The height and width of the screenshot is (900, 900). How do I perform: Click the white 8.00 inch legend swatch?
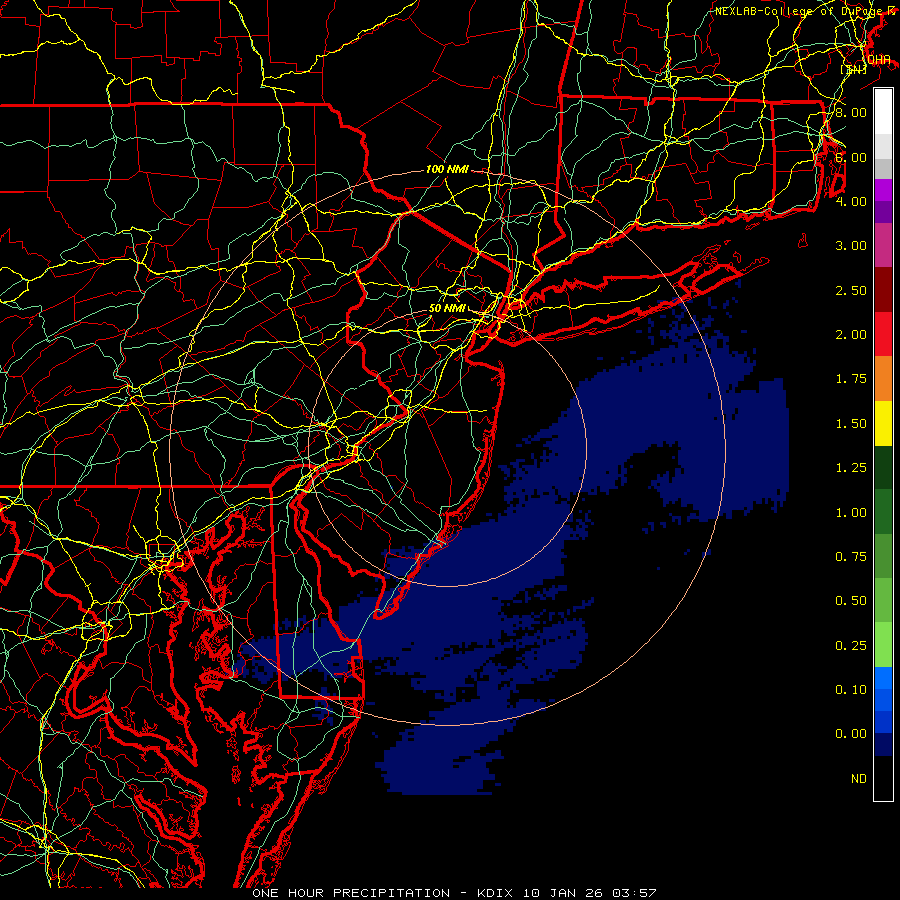(x=883, y=112)
